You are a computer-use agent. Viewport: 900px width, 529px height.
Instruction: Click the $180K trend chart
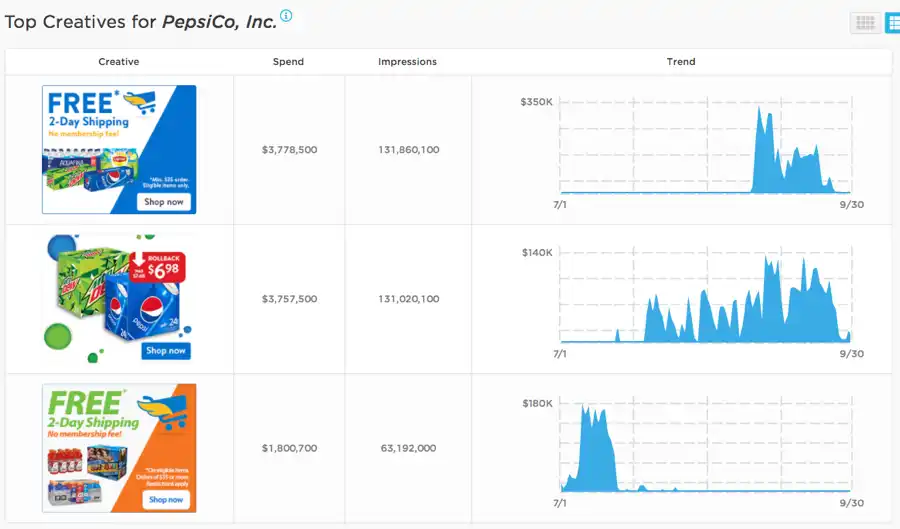[x=706, y=445]
